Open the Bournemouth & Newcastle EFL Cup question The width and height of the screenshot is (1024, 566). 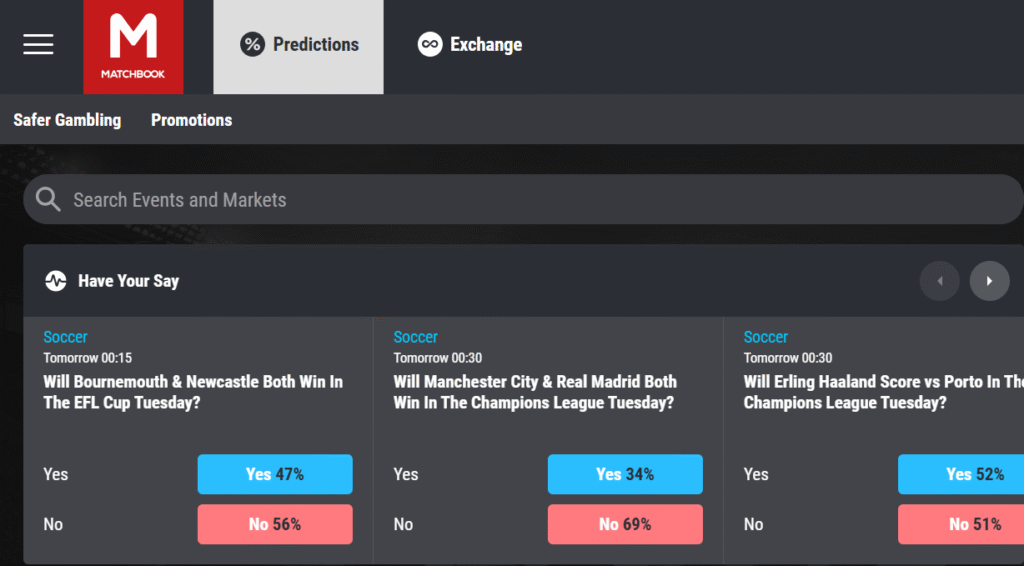coord(193,392)
